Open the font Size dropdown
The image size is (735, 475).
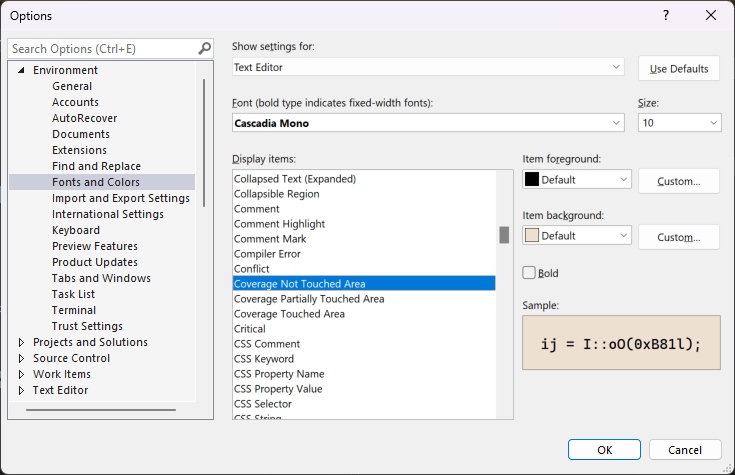click(679, 123)
